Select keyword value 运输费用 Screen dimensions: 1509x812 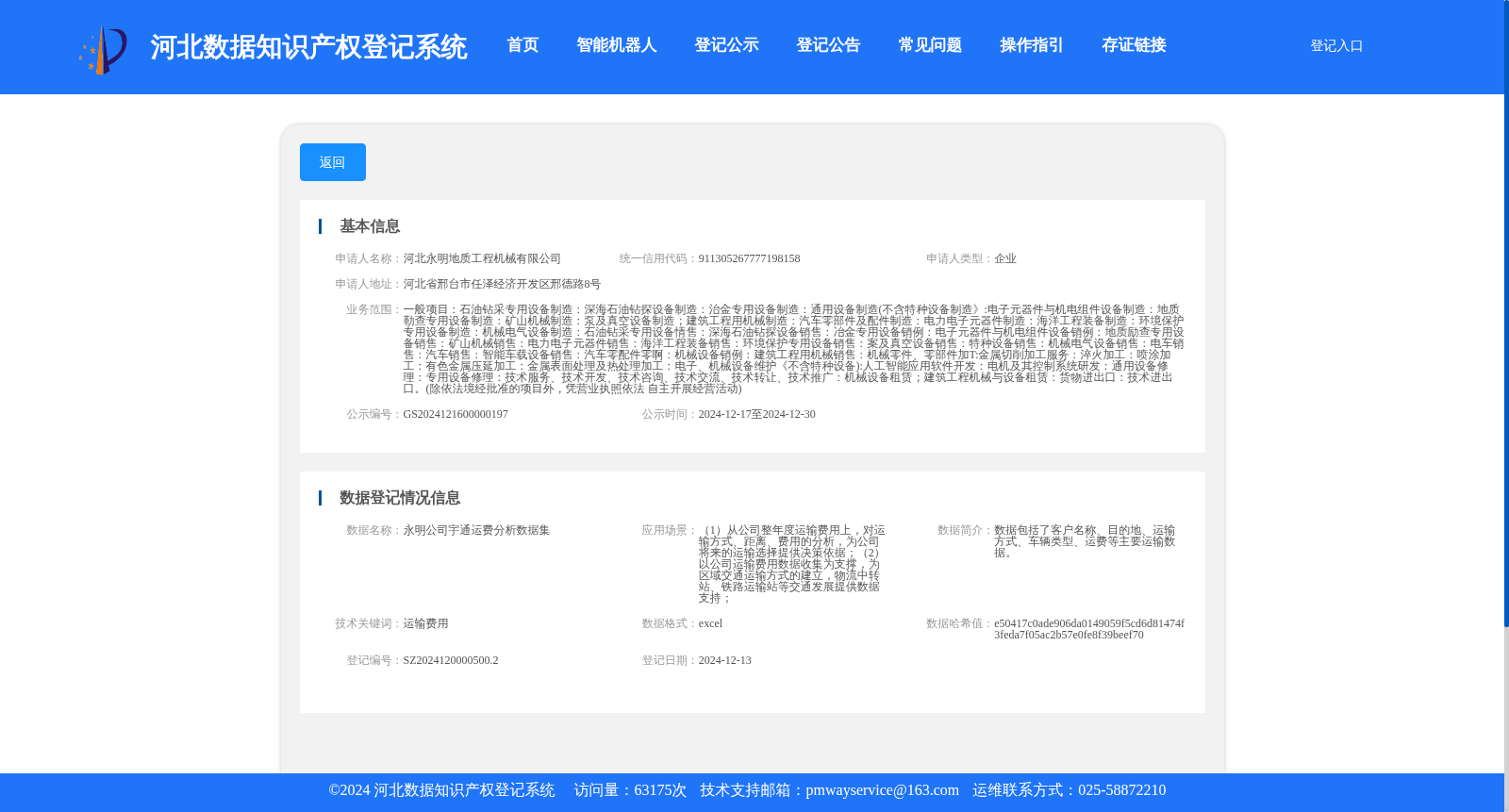point(425,623)
